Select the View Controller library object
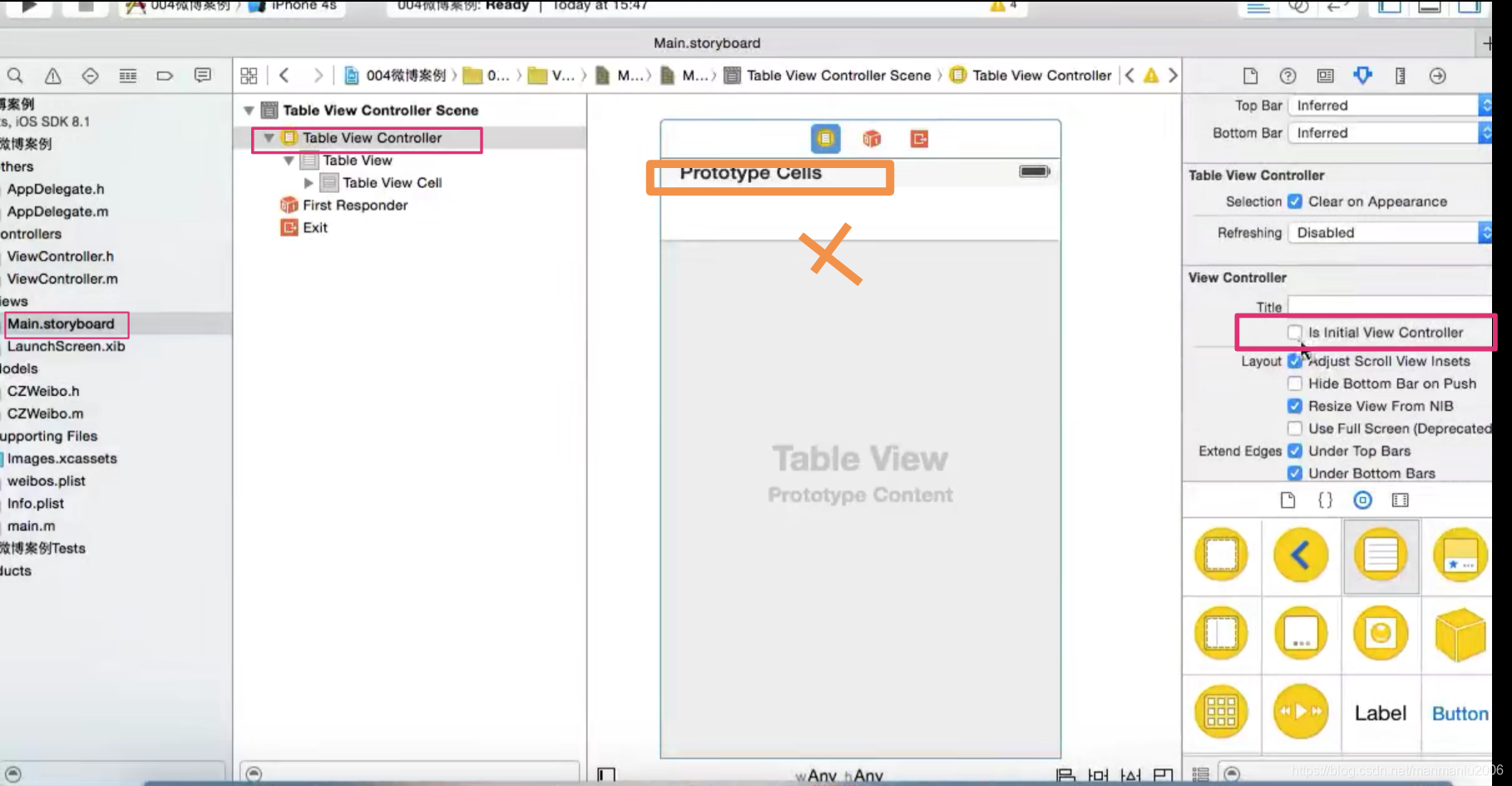 tap(1222, 555)
